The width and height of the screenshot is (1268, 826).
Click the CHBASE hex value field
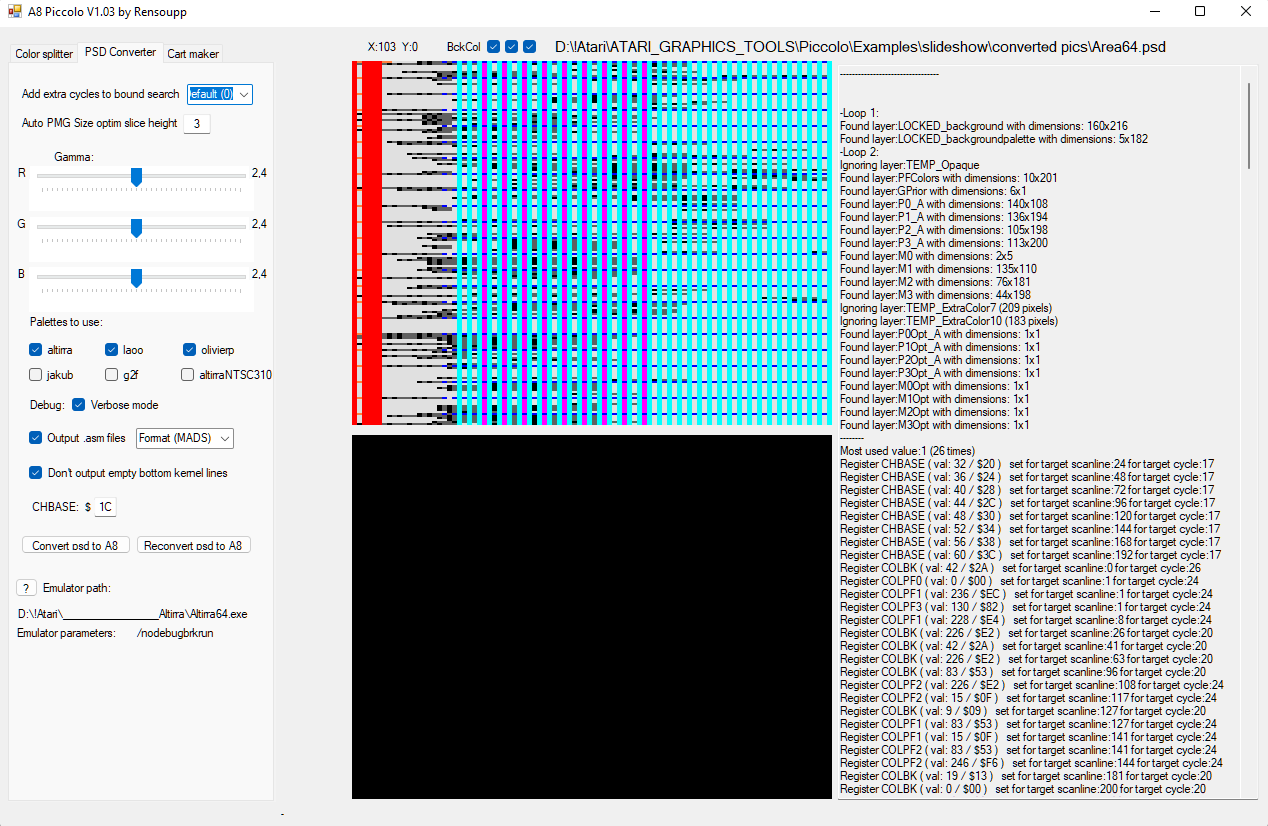105,507
